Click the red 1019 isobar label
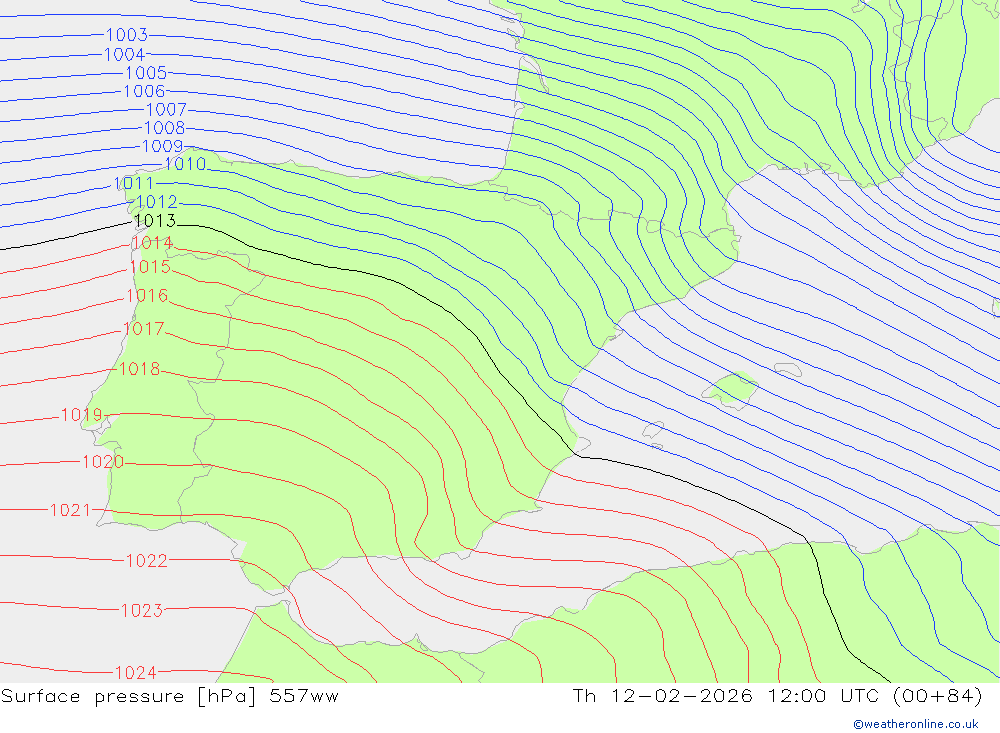This screenshot has height=733, width=1000. (x=82, y=415)
